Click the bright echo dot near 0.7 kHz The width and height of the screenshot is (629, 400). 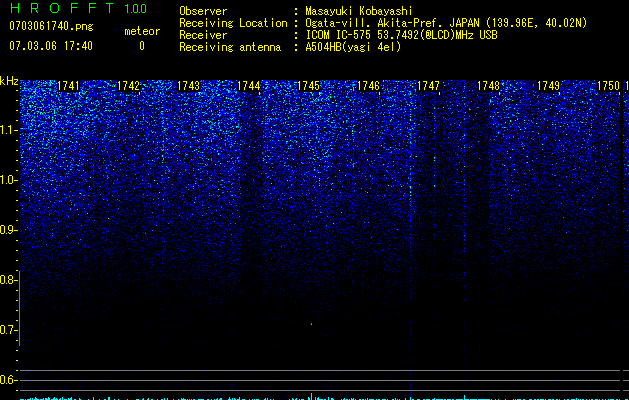point(311,324)
